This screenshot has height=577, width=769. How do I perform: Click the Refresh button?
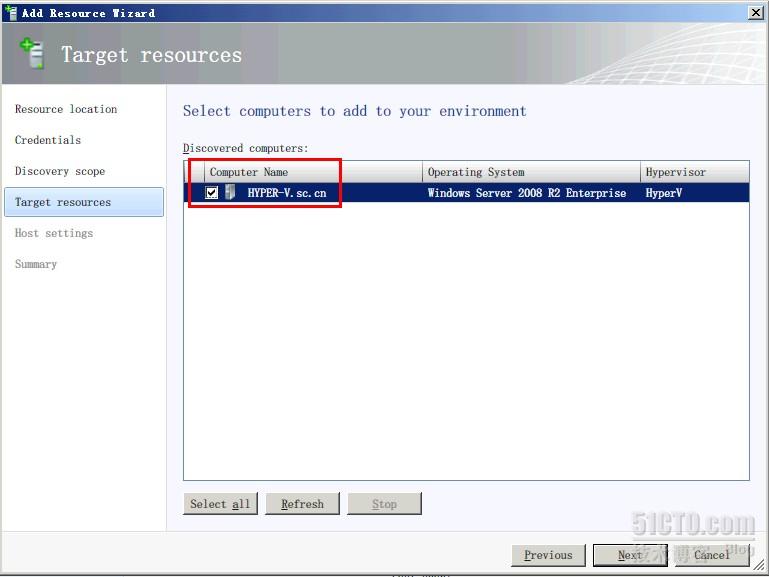click(x=302, y=504)
